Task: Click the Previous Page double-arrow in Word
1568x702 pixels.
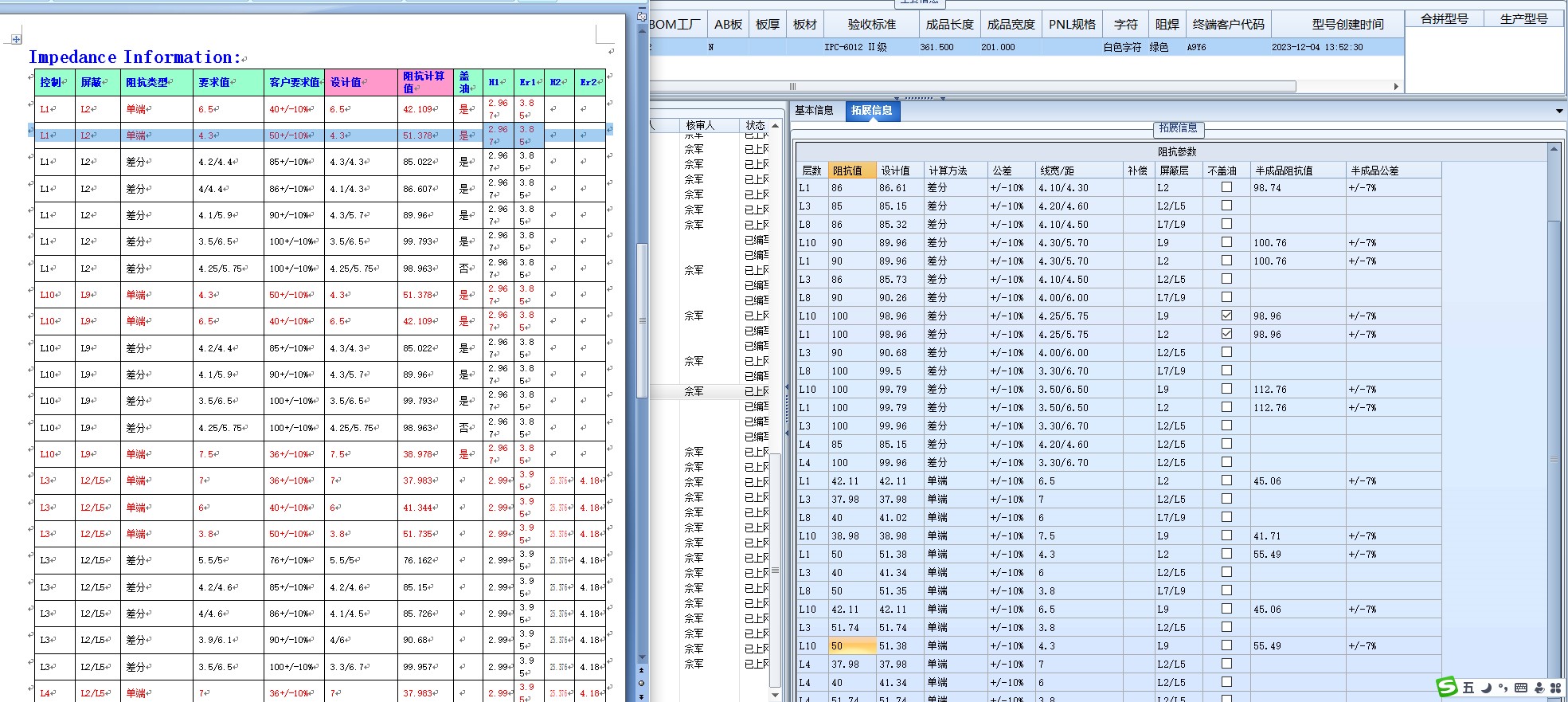Action: point(642,671)
